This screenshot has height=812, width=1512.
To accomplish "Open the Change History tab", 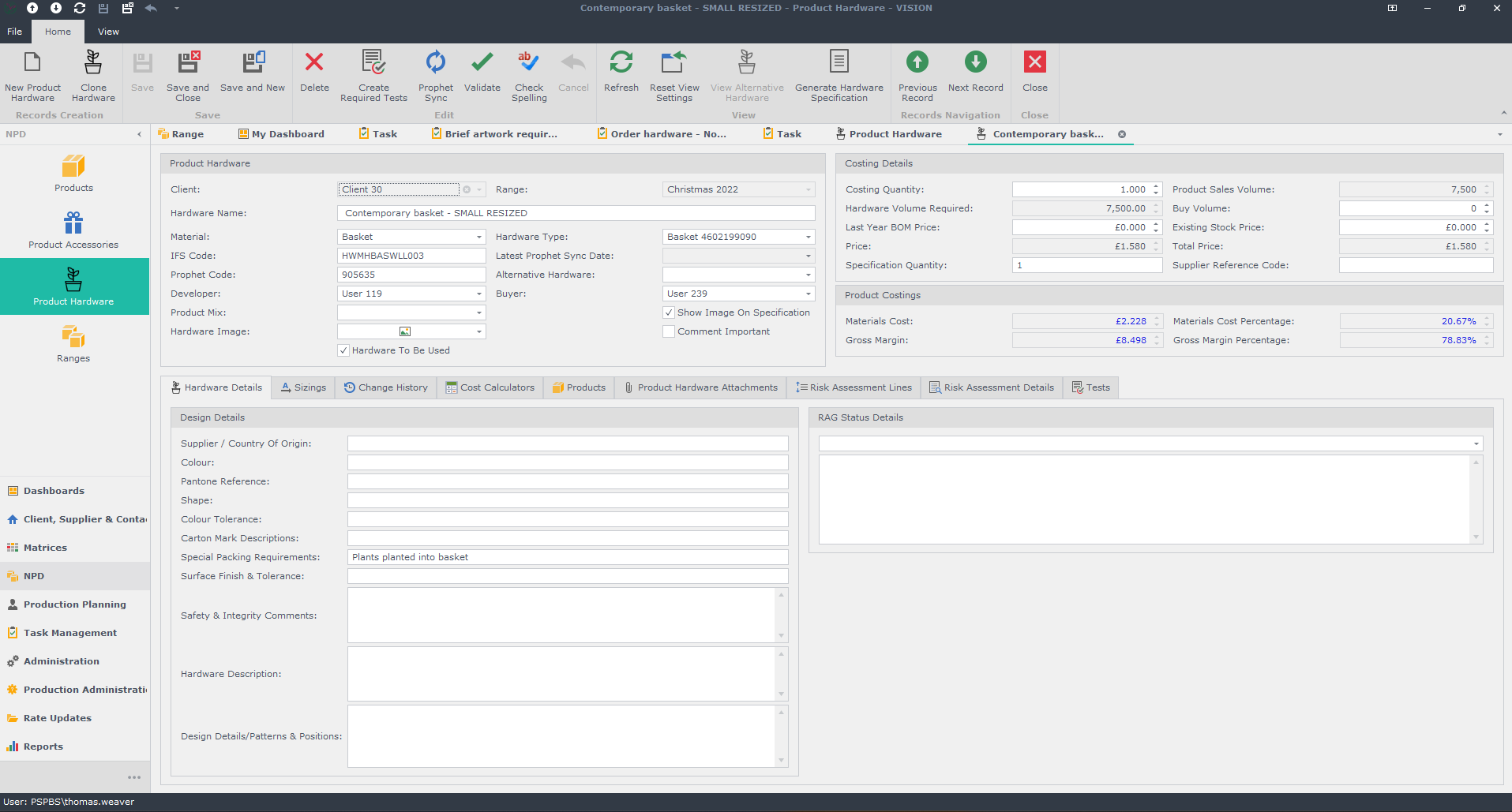I will (385, 387).
